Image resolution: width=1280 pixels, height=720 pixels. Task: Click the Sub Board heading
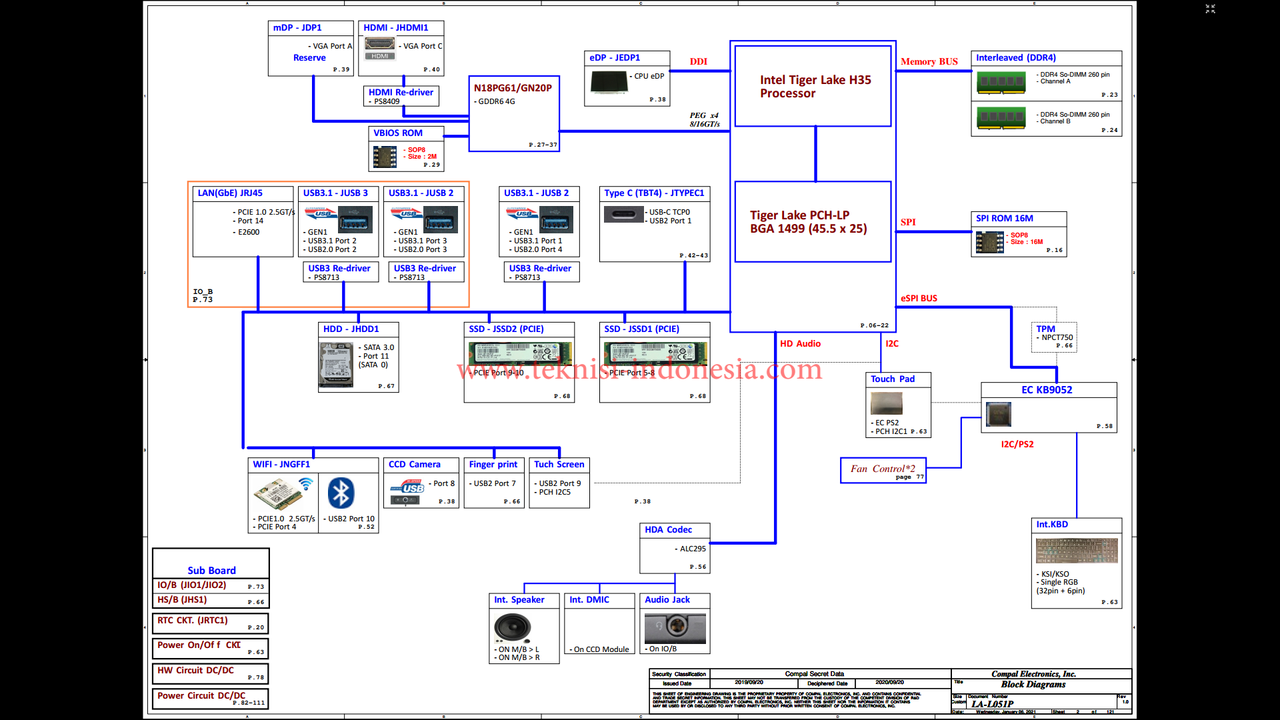[x=212, y=571]
